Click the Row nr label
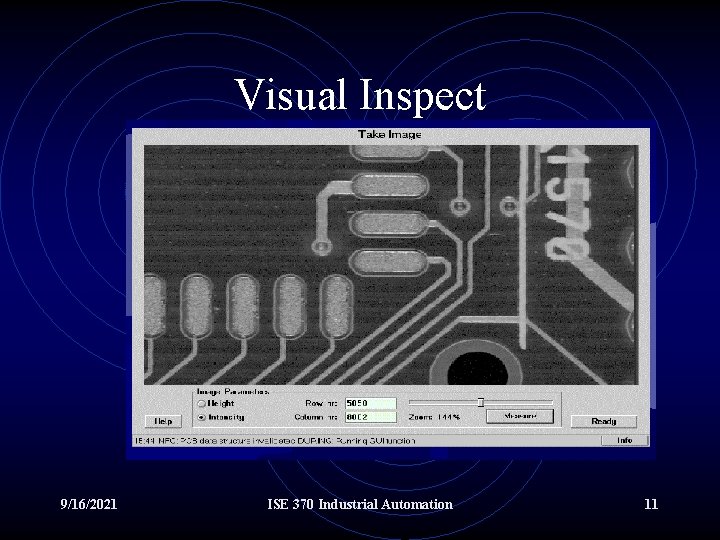This screenshot has height=540, width=720. [321, 403]
